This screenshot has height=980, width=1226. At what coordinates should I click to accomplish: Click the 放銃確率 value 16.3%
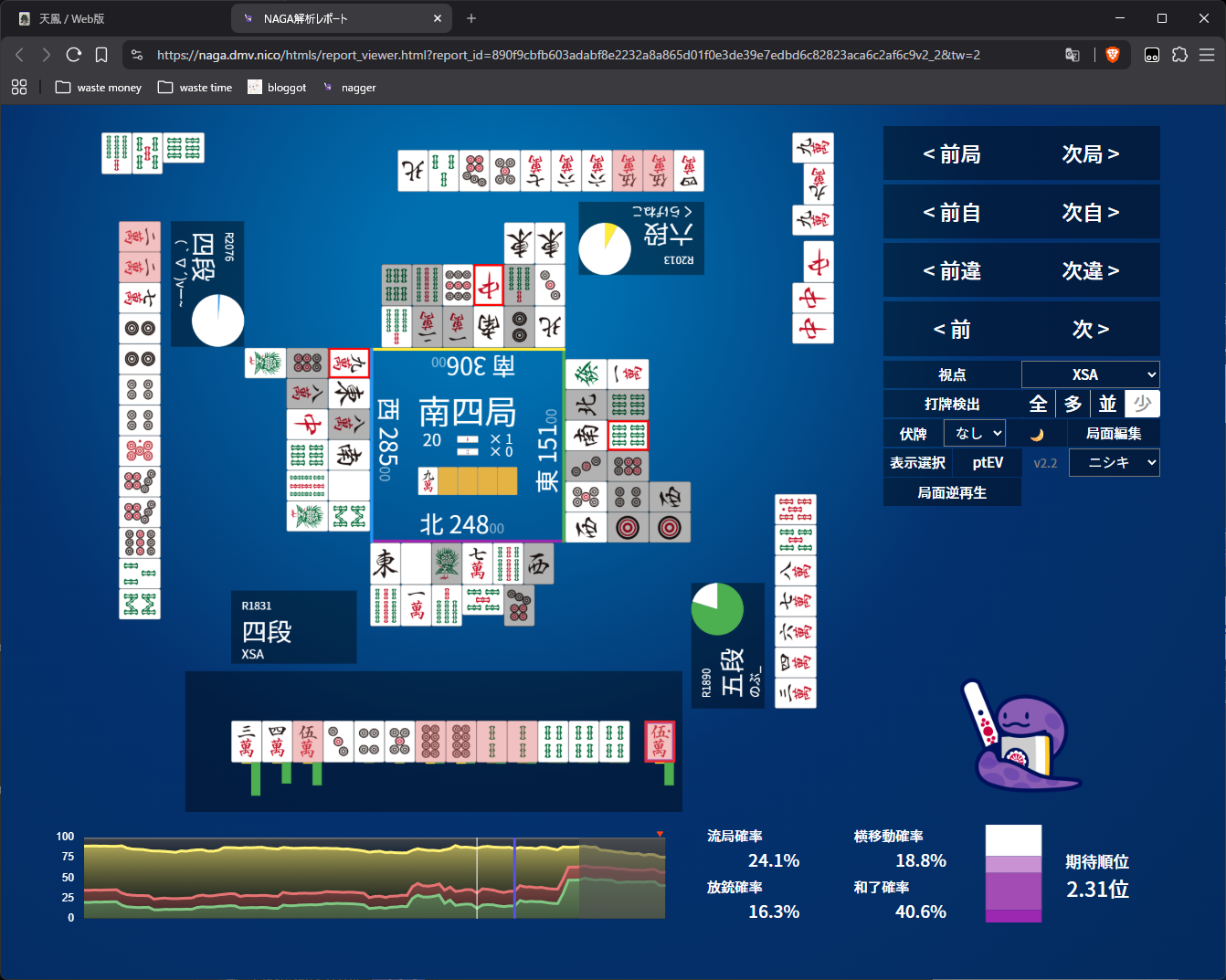pos(774,912)
